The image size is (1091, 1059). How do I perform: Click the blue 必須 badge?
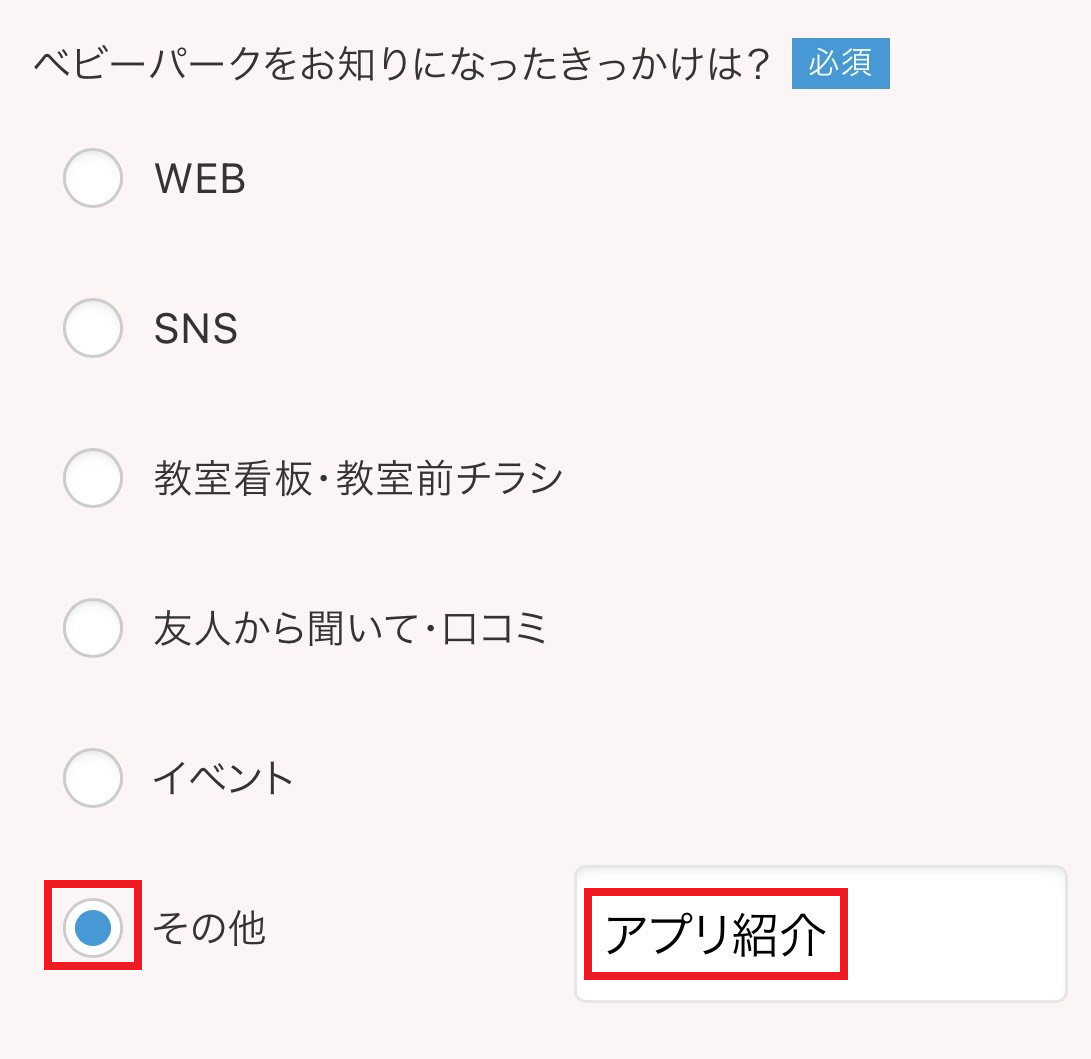pyautogui.click(x=840, y=64)
